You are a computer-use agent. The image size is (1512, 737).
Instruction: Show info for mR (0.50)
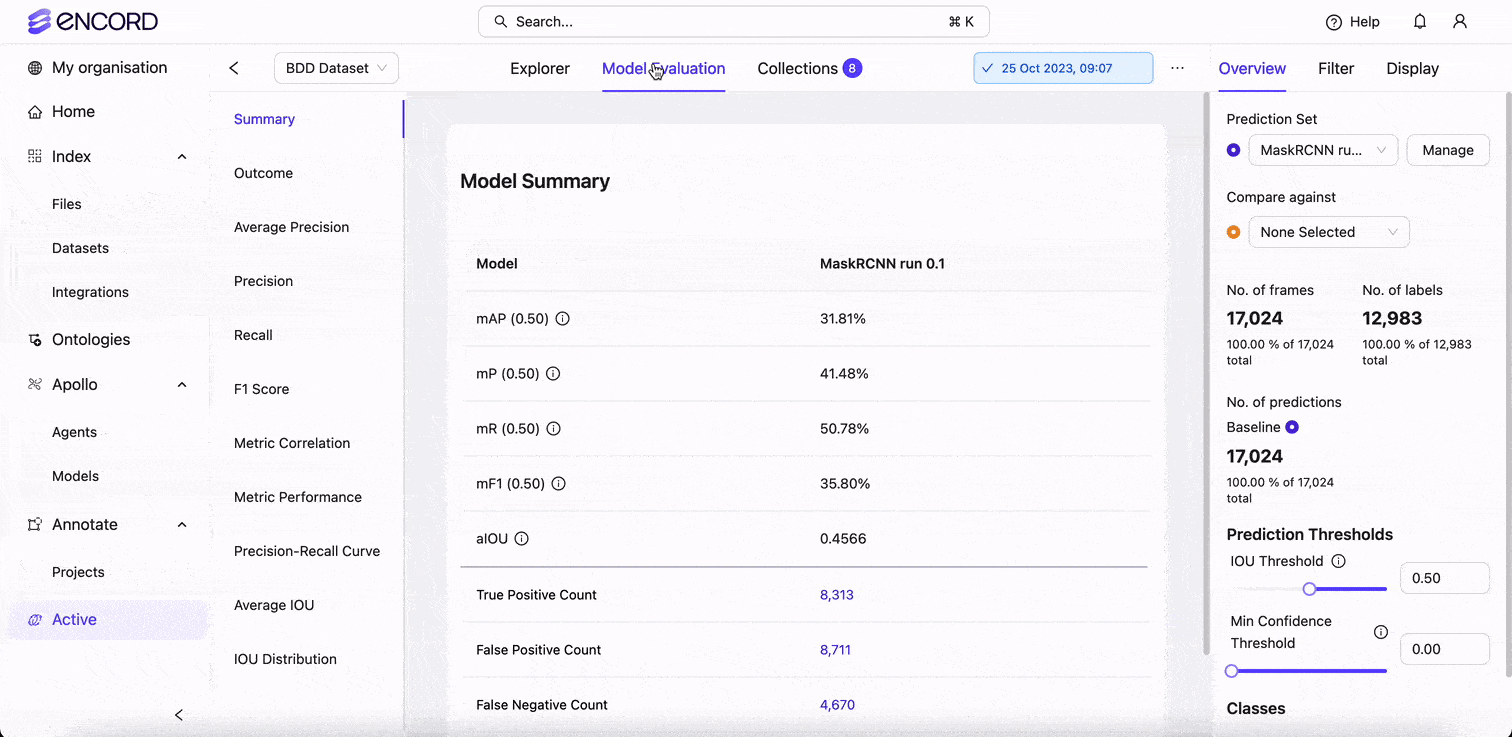(x=553, y=428)
